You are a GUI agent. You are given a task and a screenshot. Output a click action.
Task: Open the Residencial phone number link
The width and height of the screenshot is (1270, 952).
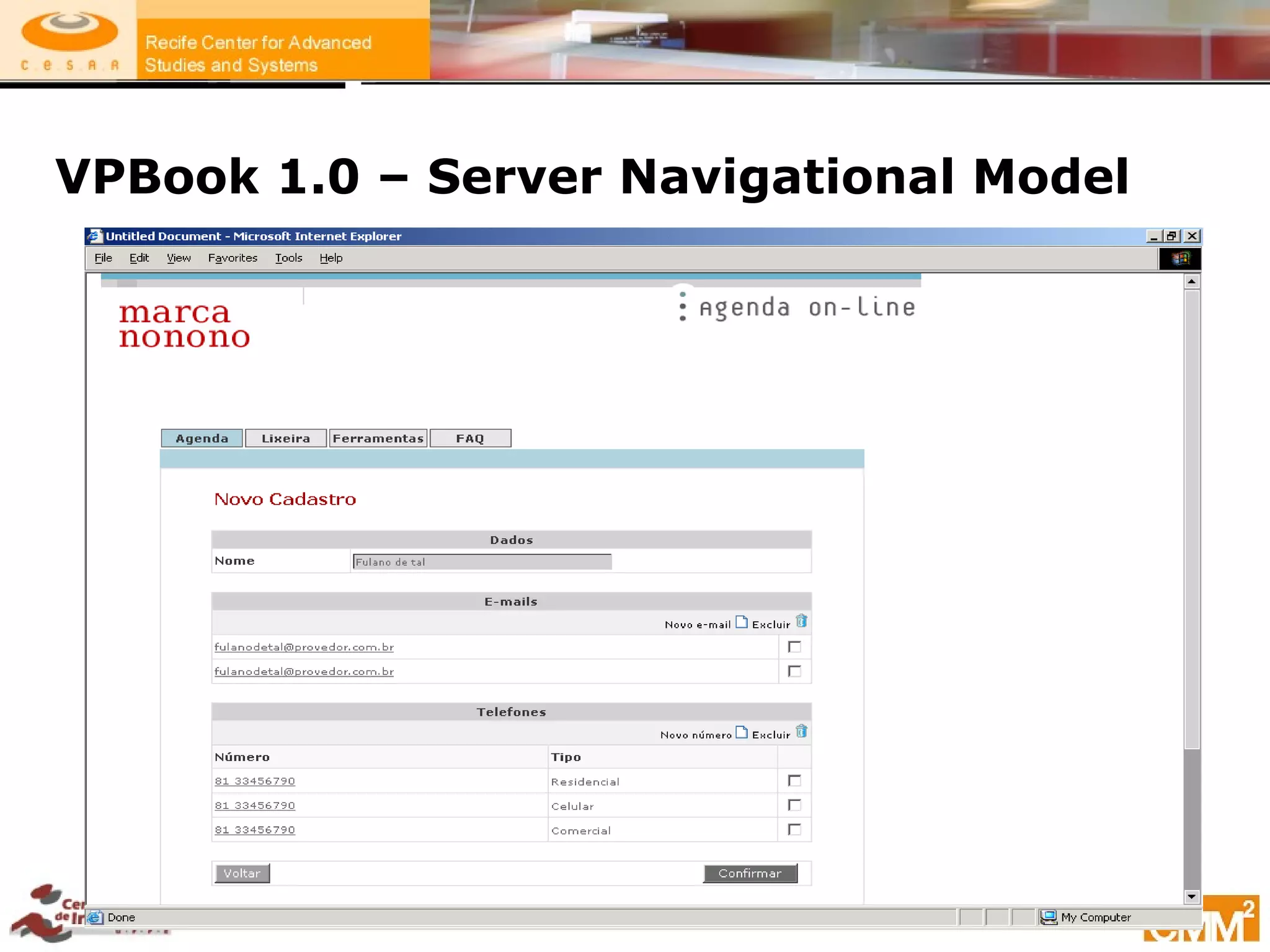pos(255,781)
